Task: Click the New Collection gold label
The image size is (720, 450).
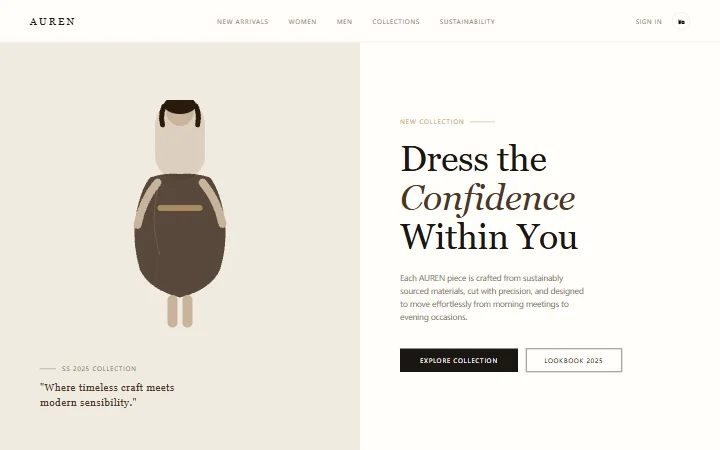Action: click(432, 122)
